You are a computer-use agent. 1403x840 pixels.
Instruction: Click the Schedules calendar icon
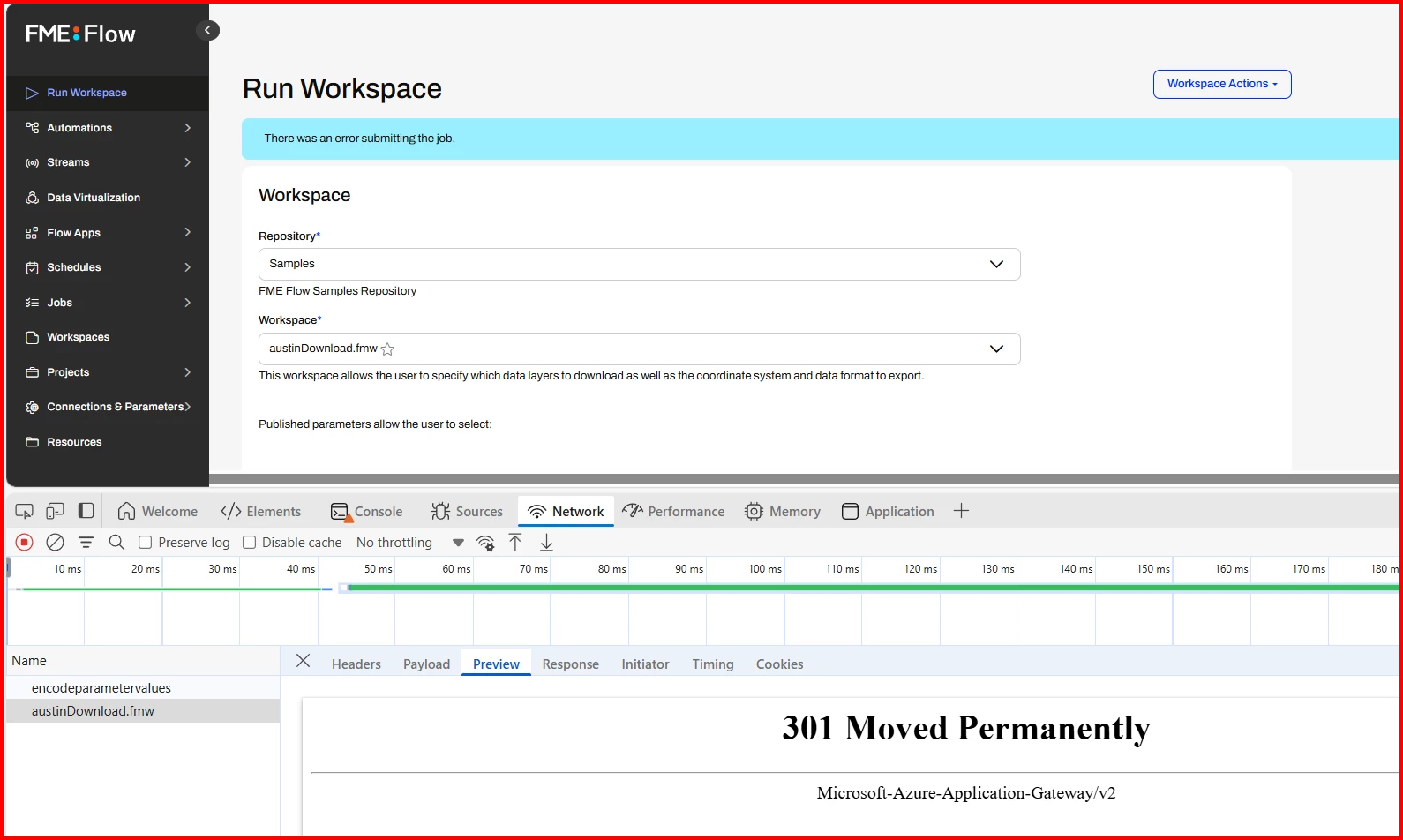point(32,267)
